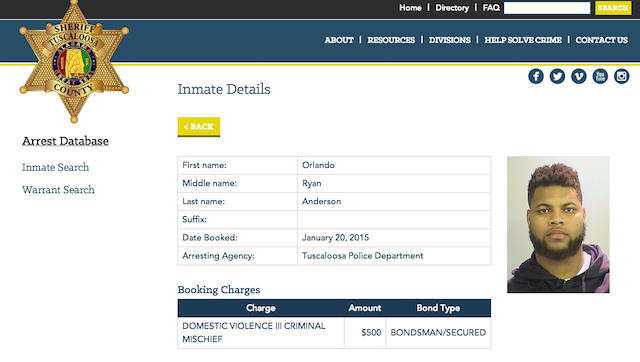Viewport: 640px width, 362px height.
Task: Open the Twitter social icon
Action: 557,76
